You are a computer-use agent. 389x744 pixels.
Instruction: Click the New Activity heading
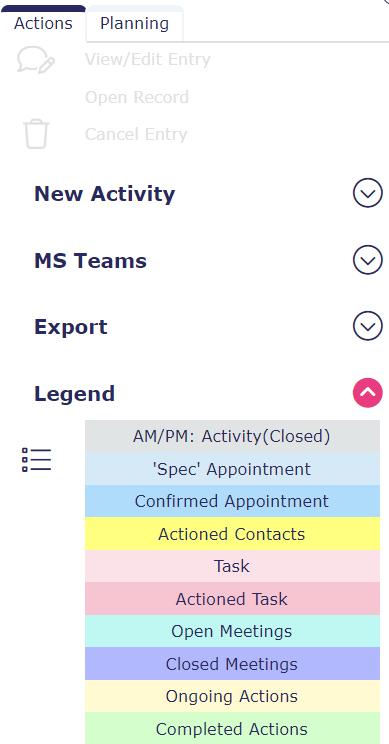(x=104, y=194)
